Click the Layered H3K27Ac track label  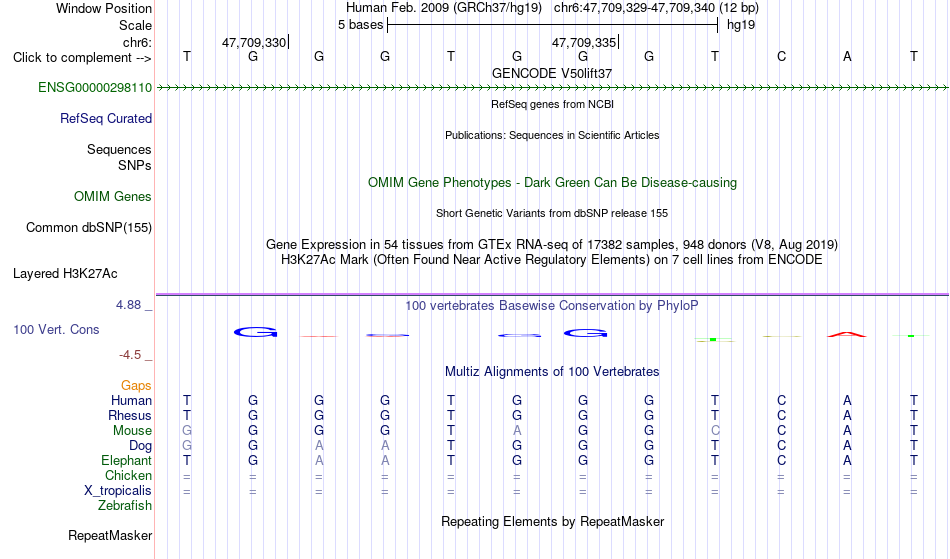(x=65, y=273)
